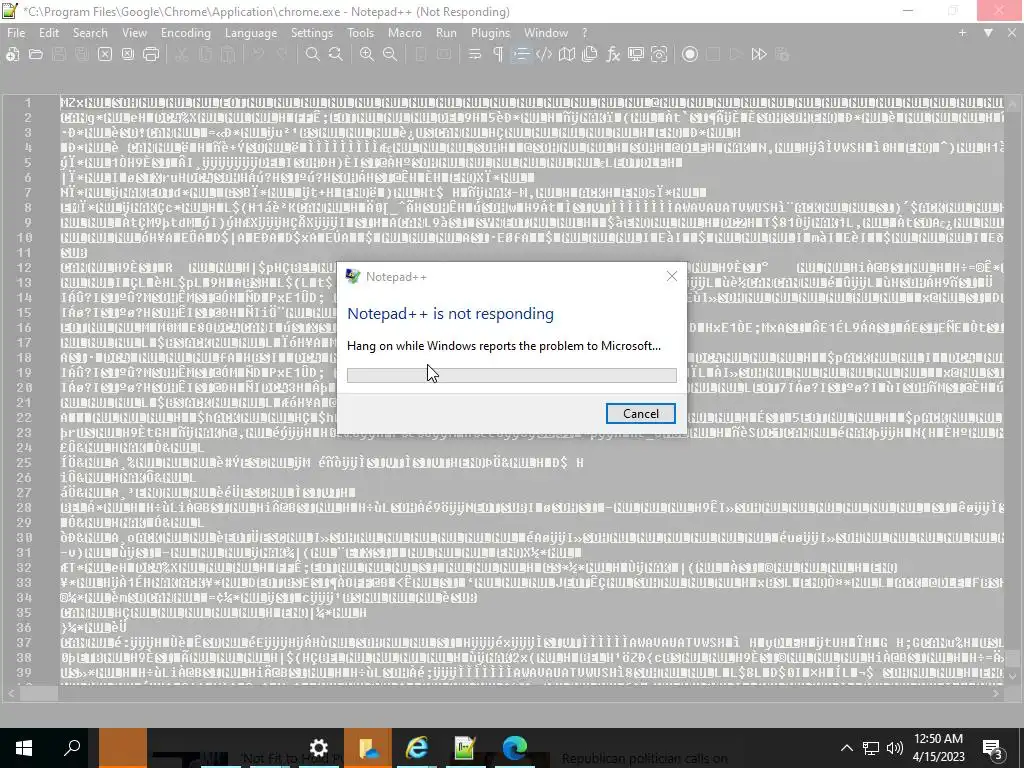Open the user defined language icon
Image resolution: width=1024 pixels, height=768 pixels.
(x=544, y=55)
